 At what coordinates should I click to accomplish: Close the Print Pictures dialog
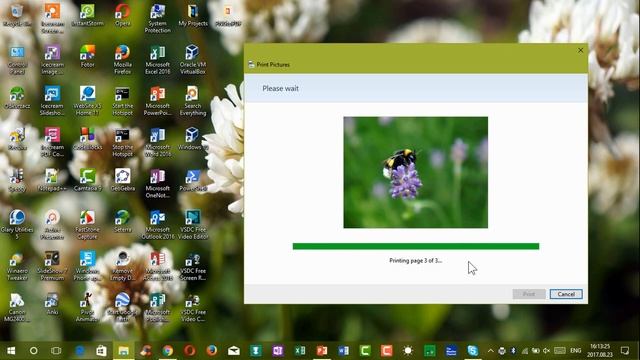click(x=580, y=50)
